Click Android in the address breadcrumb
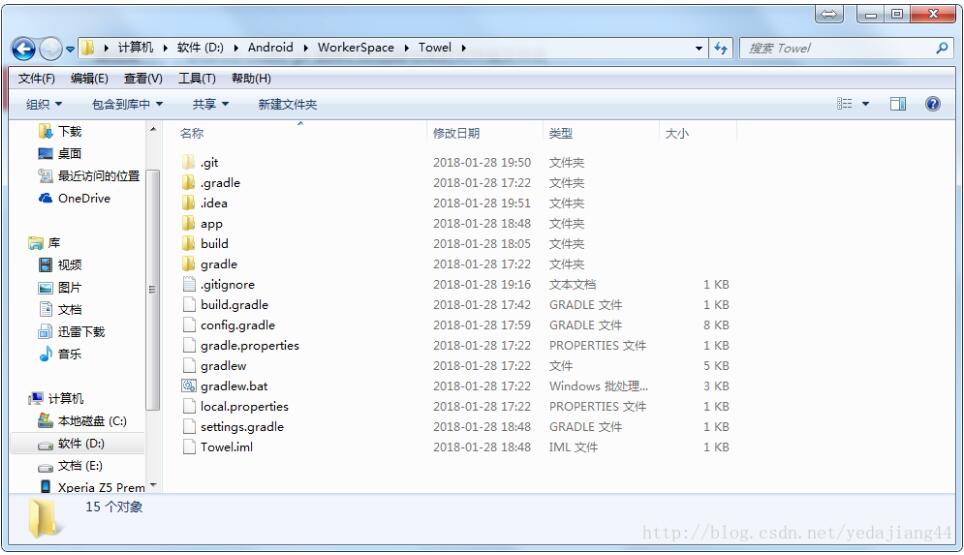 click(271, 47)
